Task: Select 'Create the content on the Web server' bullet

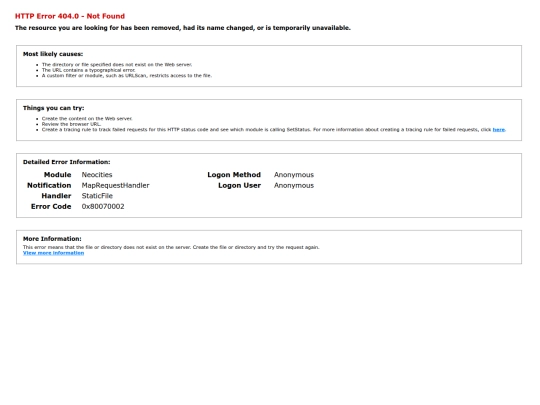Action: pyautogui.click(x=87, y=118)
